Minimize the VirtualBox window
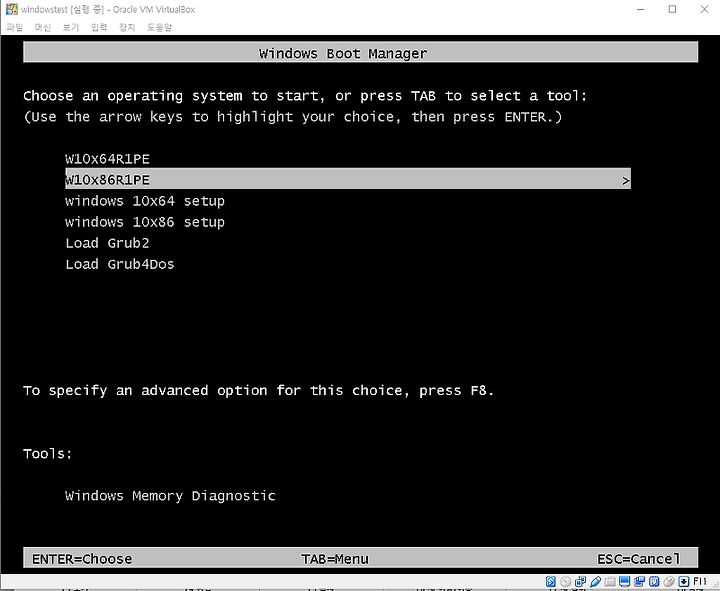This screenshot has width=720, height=591. point(641,9)
